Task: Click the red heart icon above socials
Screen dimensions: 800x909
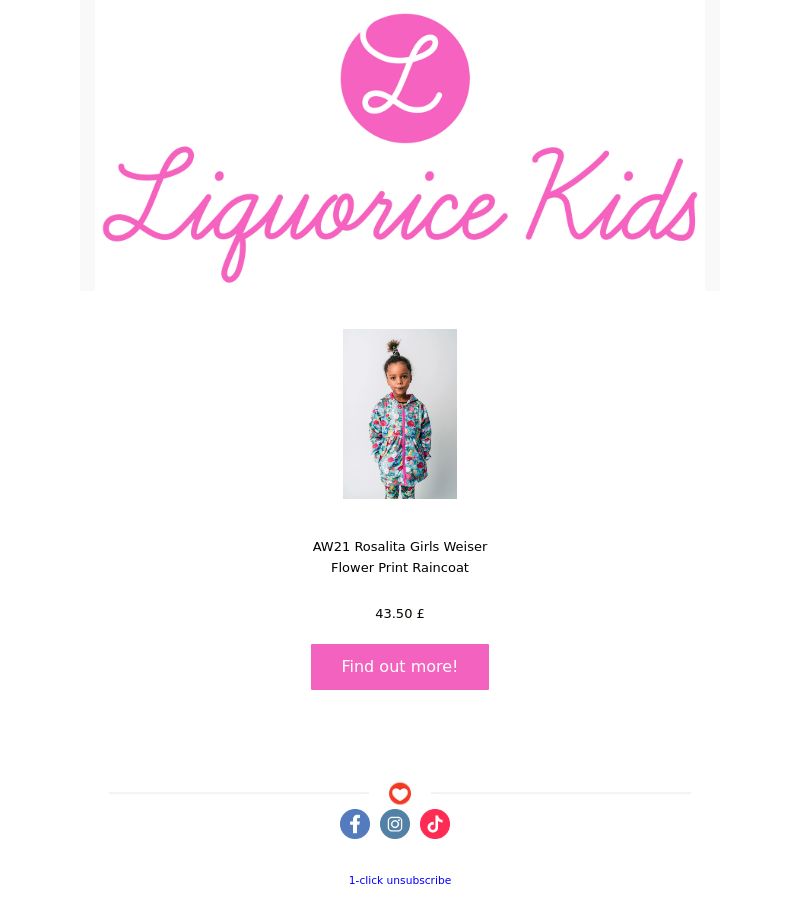Action: tap(400, 793)
